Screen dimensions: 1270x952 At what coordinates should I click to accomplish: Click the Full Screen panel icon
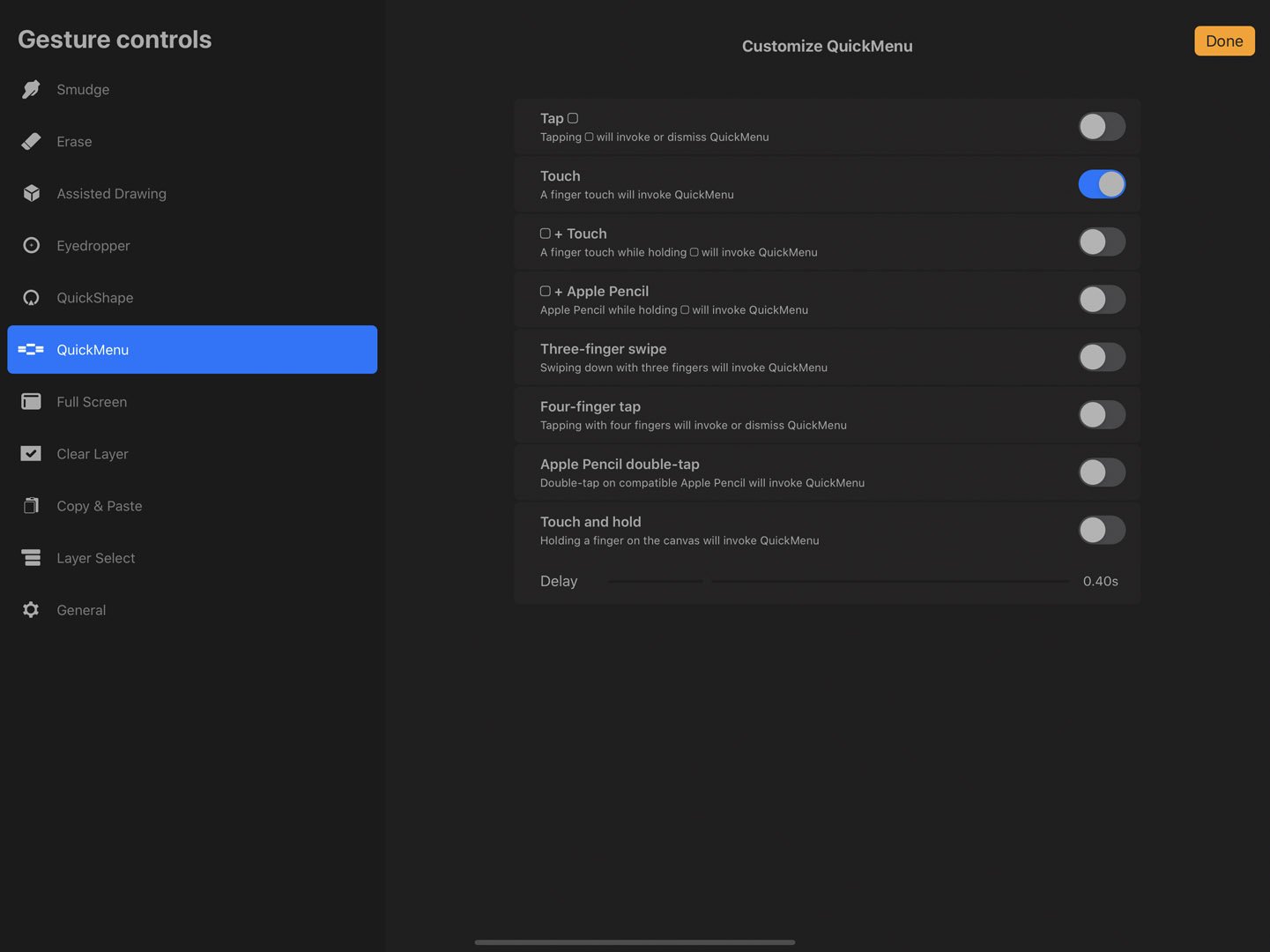tap(31, 401)
